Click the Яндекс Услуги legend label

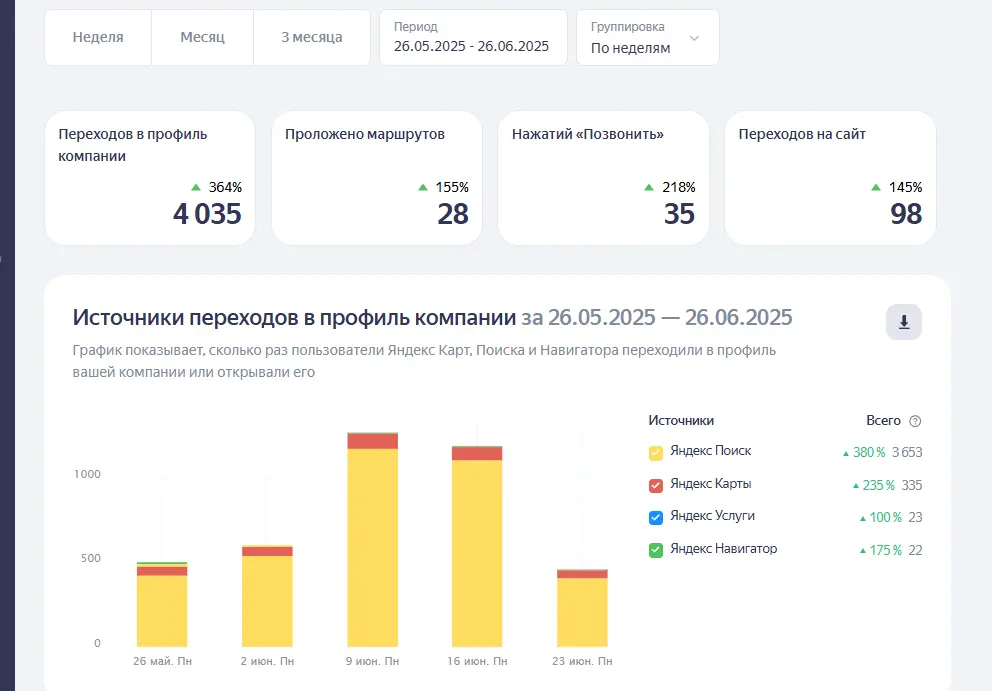712,516
